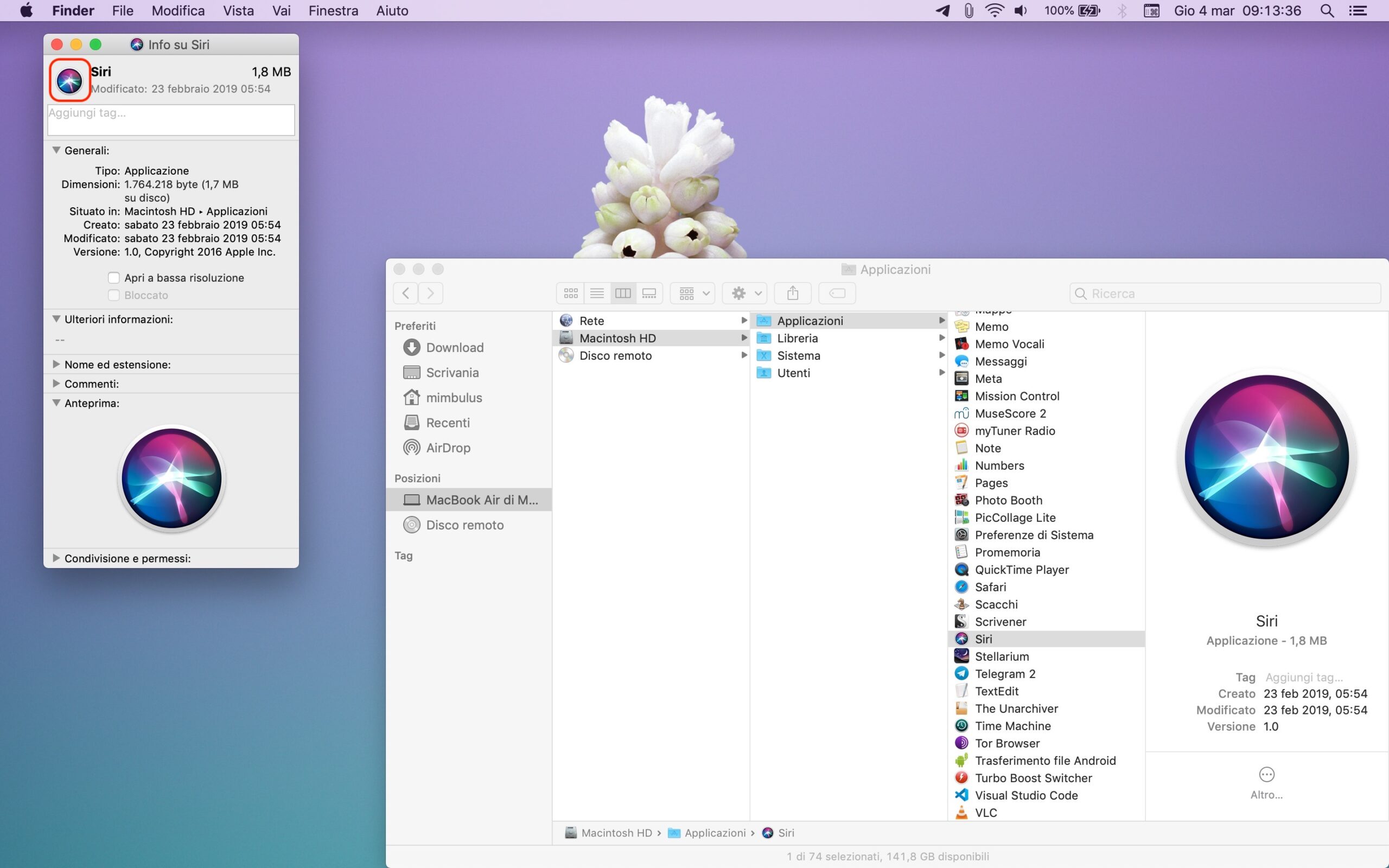Click the Share toolbar button
This screenshot has width=1389, height=868.
point(792,293)
